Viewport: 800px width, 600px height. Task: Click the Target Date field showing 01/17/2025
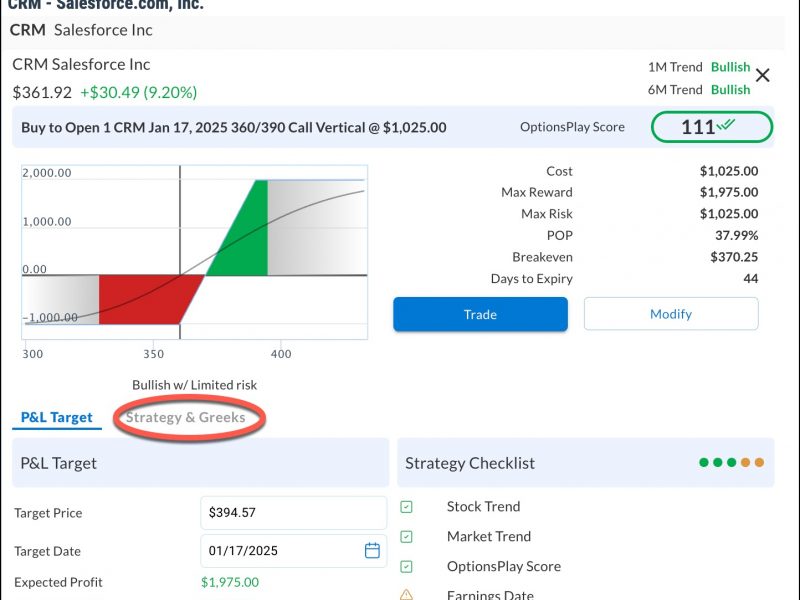[293, 551]
